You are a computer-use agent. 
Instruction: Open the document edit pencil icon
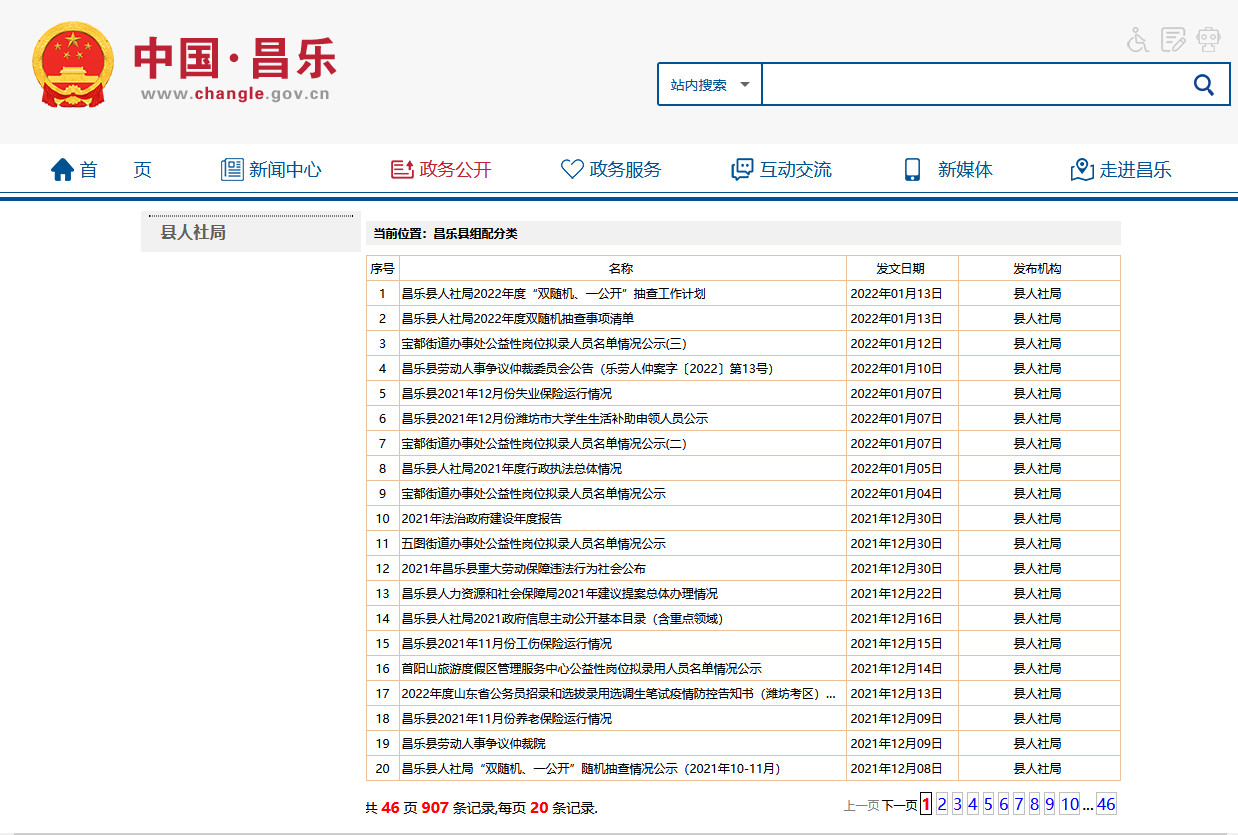pyautogui.click(x=1173, y=39)
